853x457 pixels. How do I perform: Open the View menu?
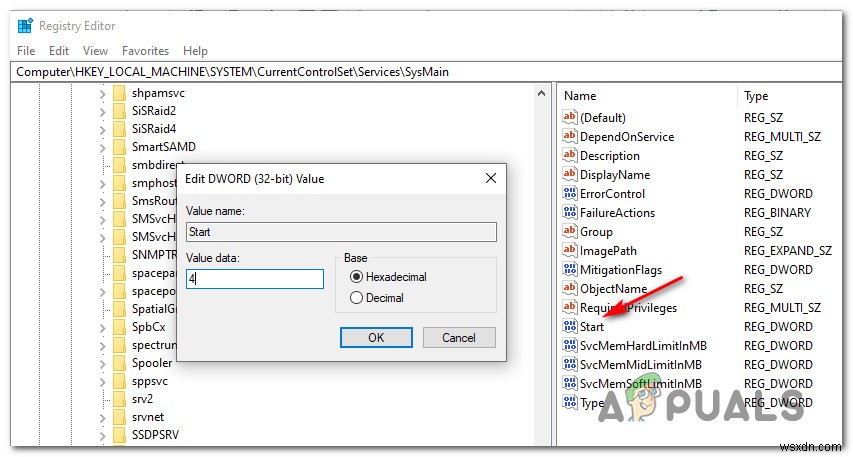(x=95, y=51)
